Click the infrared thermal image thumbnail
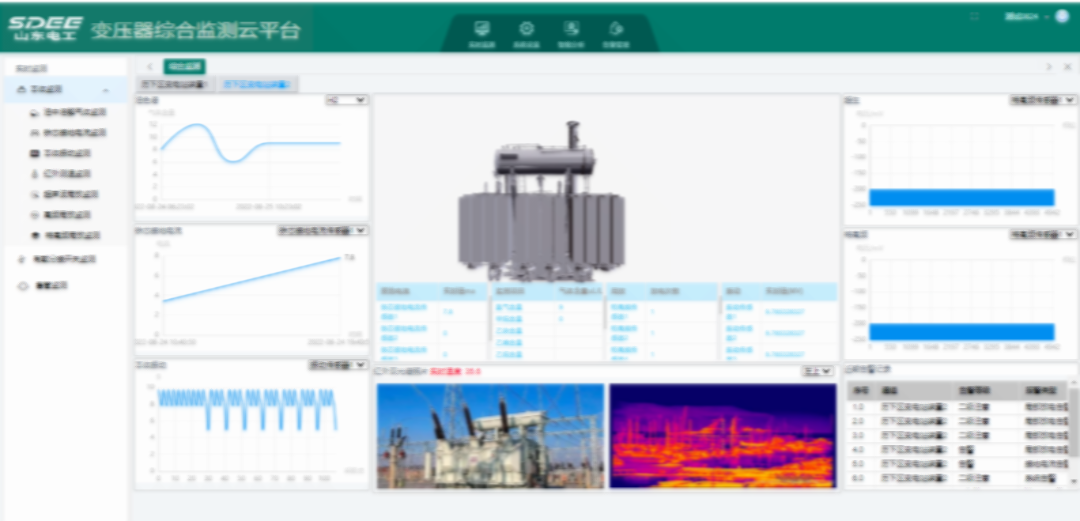 pos(722,435)
